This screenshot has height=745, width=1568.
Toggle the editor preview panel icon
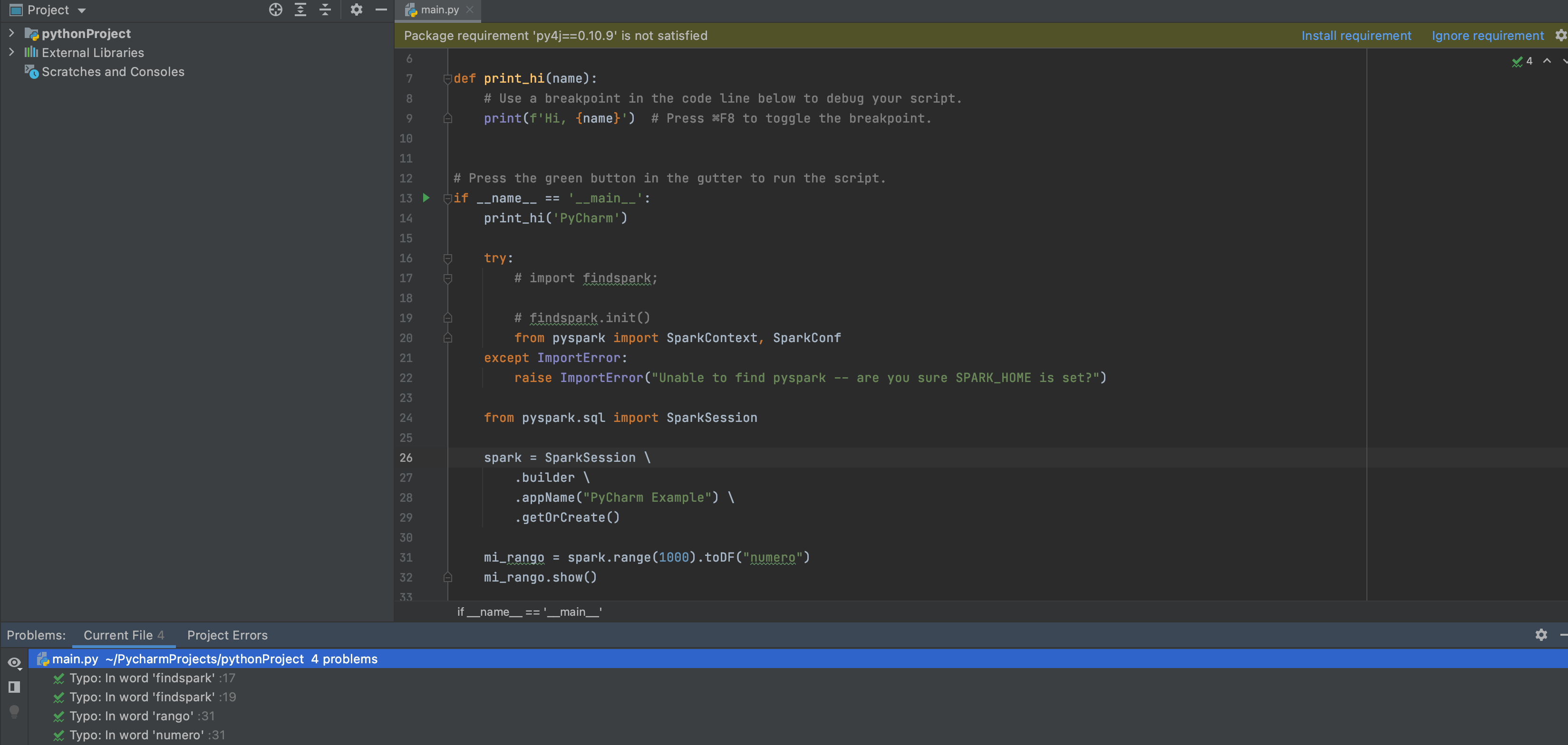(x=15, y=687)
